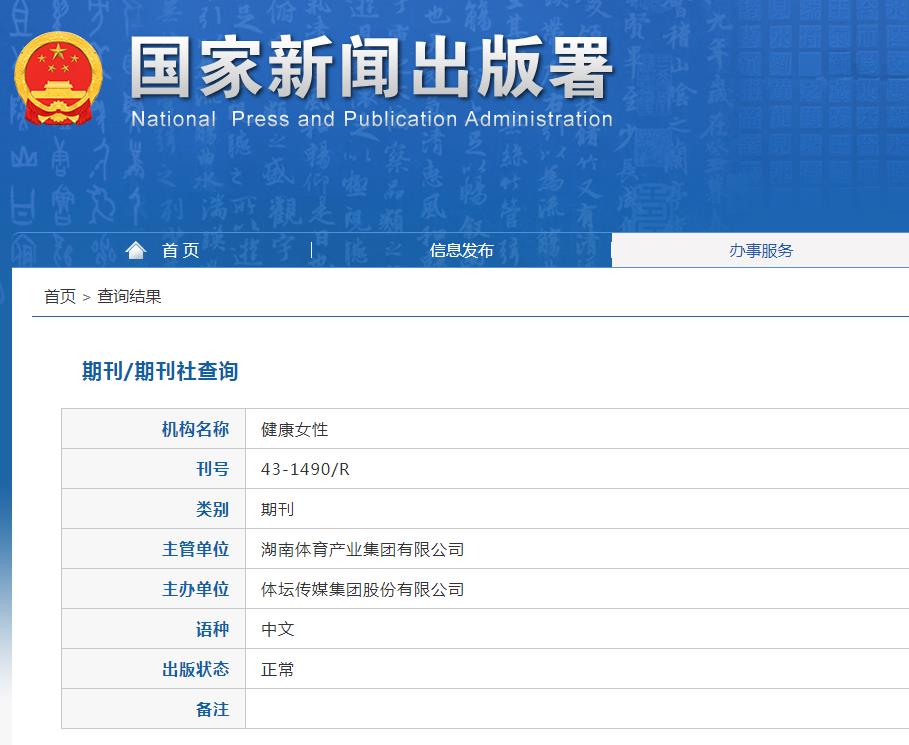Screen dimensions: 909x745
Task: Click the English subtitle of the administration
Action: click(370, 119)
